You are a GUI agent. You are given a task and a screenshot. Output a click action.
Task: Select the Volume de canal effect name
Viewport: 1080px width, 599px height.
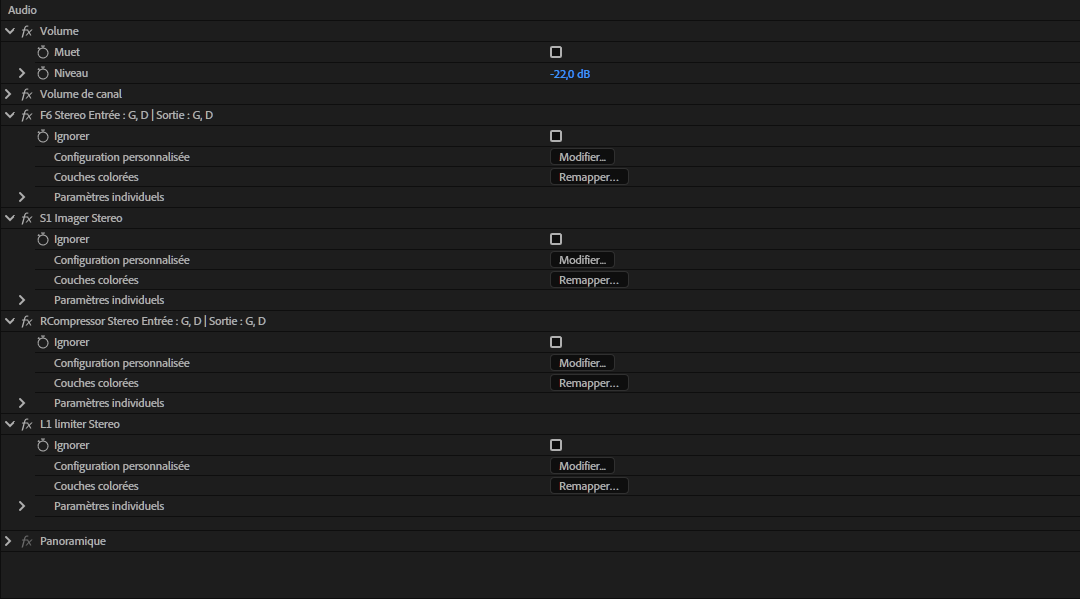coord(81,94)
